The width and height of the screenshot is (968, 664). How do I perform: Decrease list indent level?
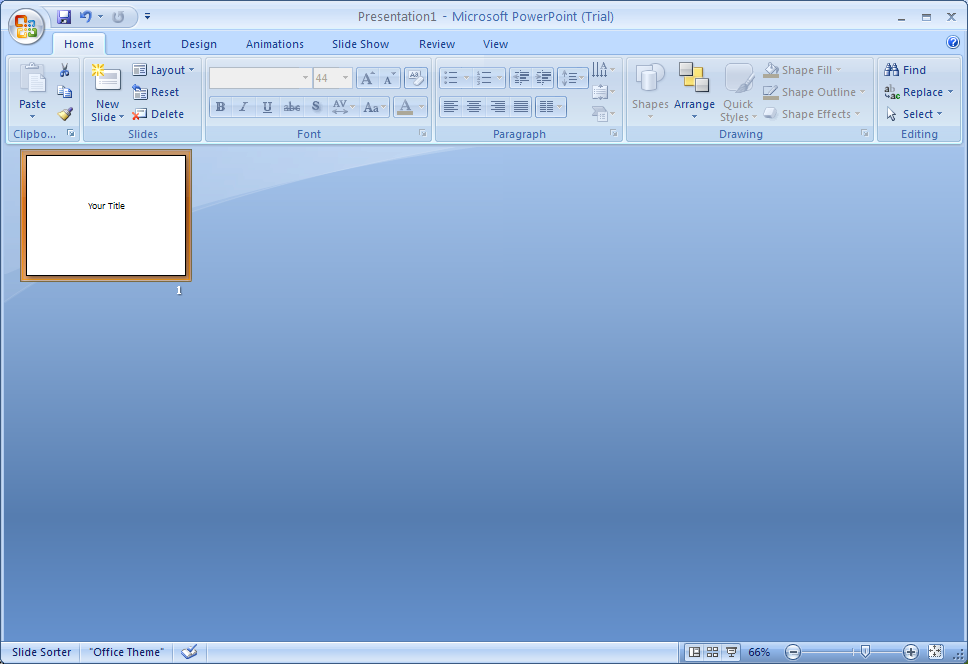(x=521, y=78)
